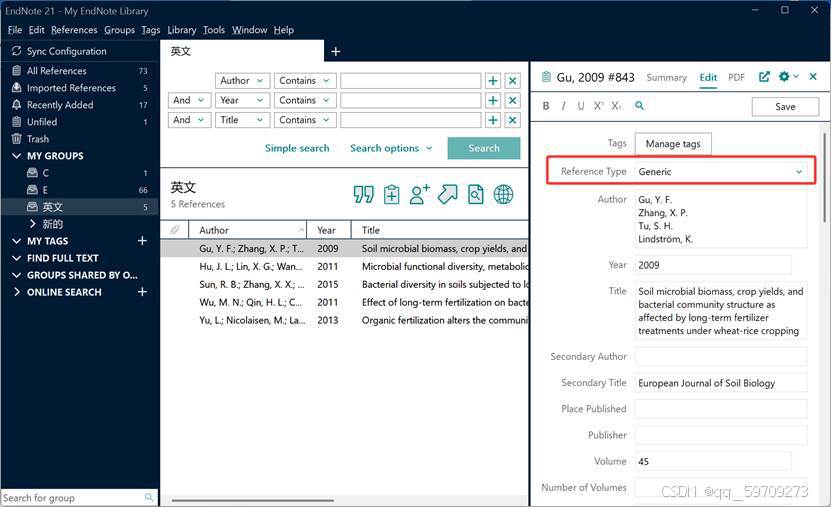Select group C in sidebar
Viewport: 831px width, 507px height.
click(x=79, y=173)
